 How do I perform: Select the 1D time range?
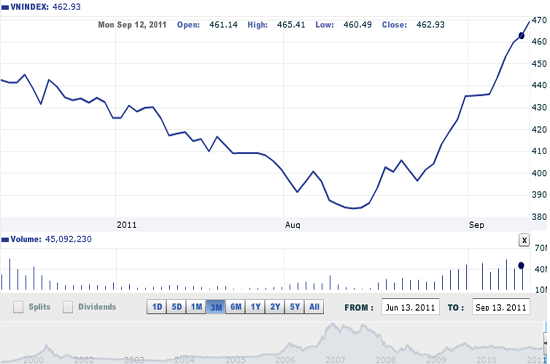(x=156, y=307)
